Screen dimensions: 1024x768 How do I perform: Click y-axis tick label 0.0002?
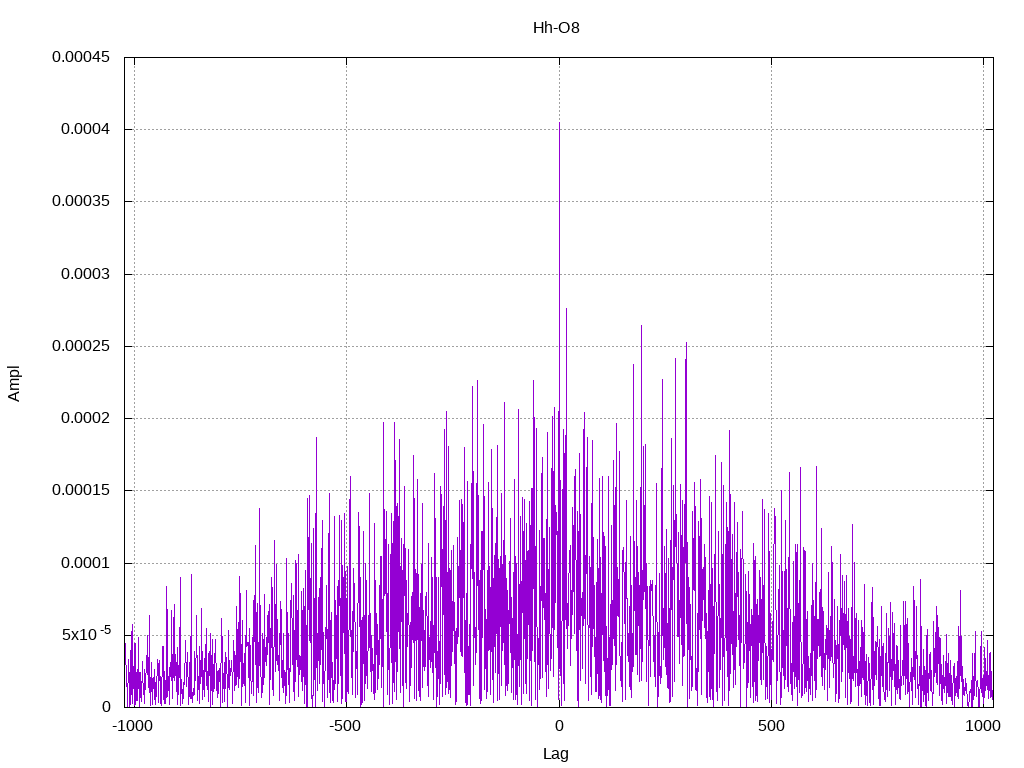pyautogui.click(x=86, y=418)
